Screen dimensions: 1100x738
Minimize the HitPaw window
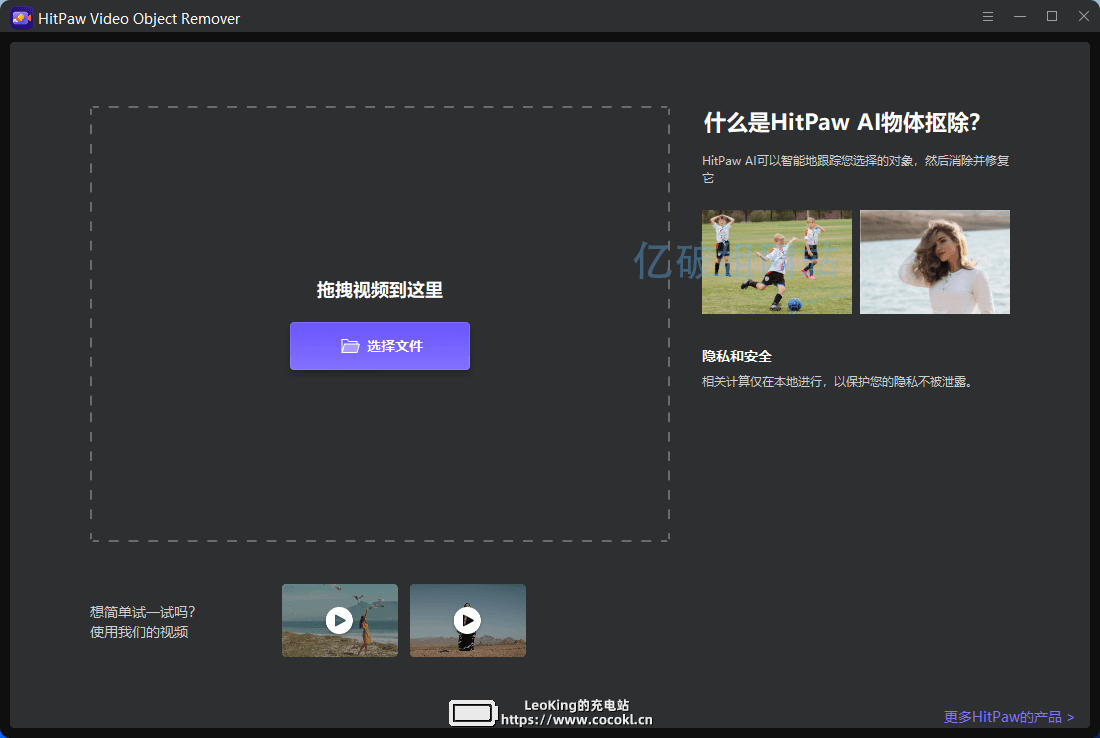click(1020, 17)
